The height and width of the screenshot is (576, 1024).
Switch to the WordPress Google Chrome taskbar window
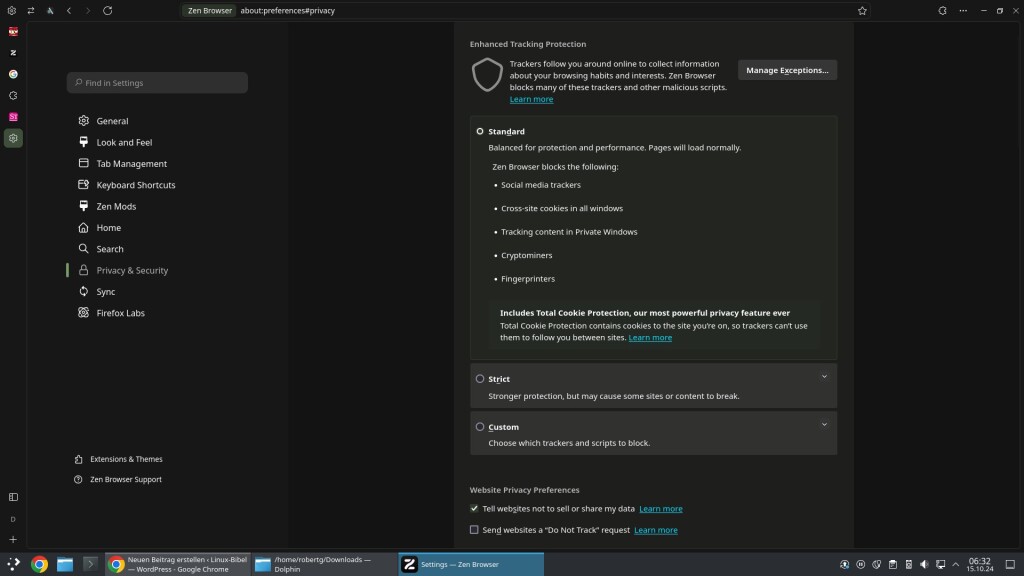[x=178, y=564]
